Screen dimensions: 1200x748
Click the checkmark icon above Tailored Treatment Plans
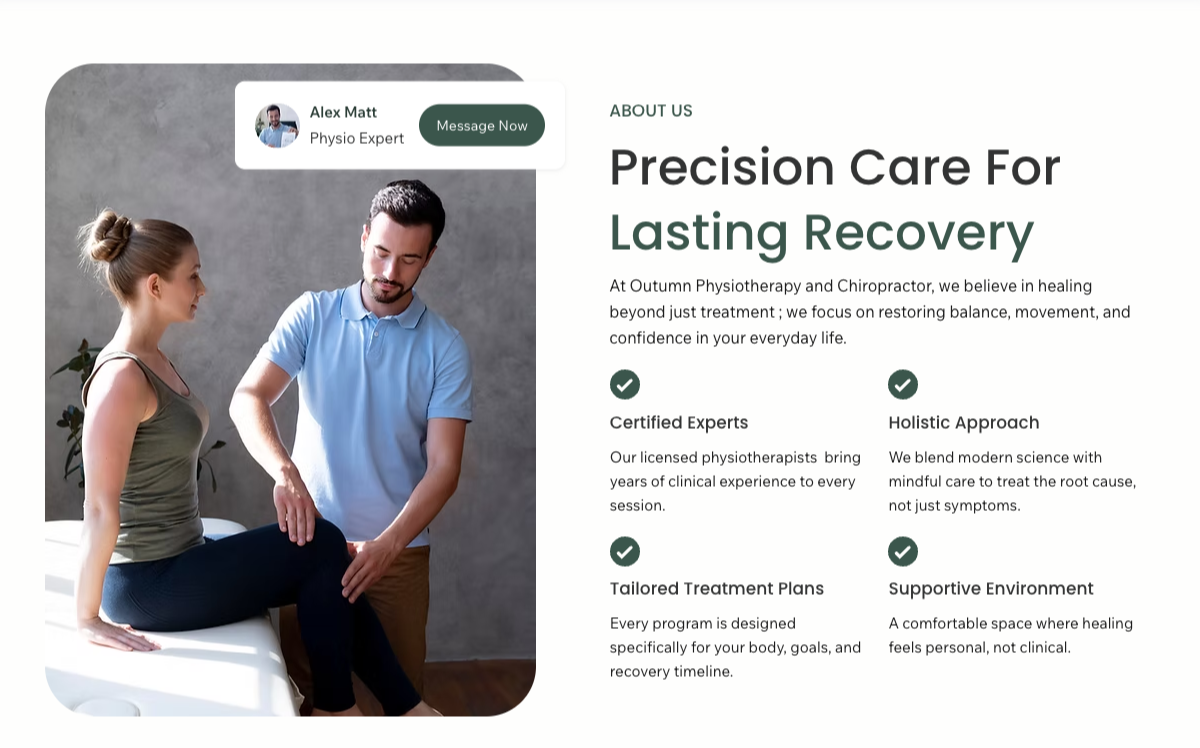(625, 551)
